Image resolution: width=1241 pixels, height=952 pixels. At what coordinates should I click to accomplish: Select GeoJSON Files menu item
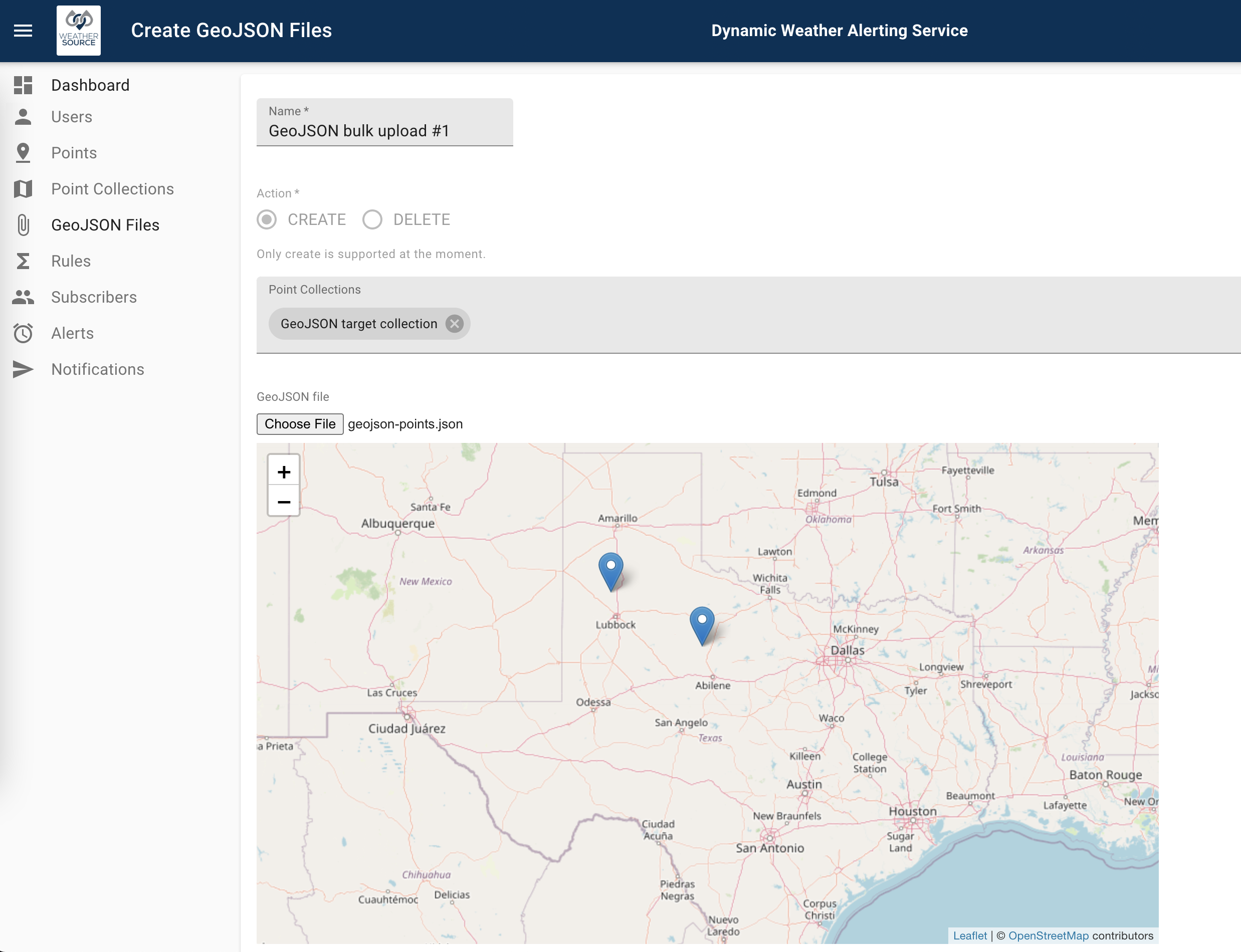(x=105, y=225)
